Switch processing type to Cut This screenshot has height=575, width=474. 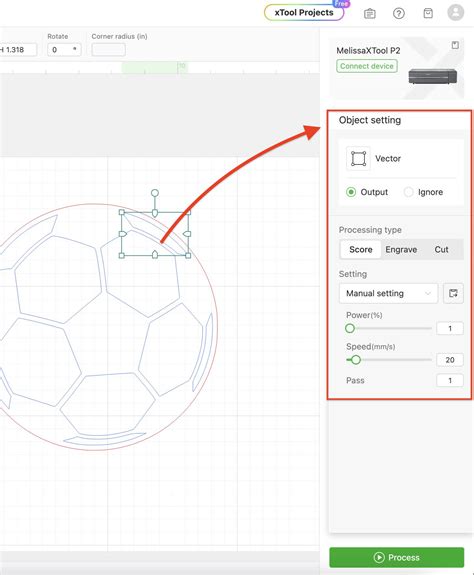tap(441, 249)
